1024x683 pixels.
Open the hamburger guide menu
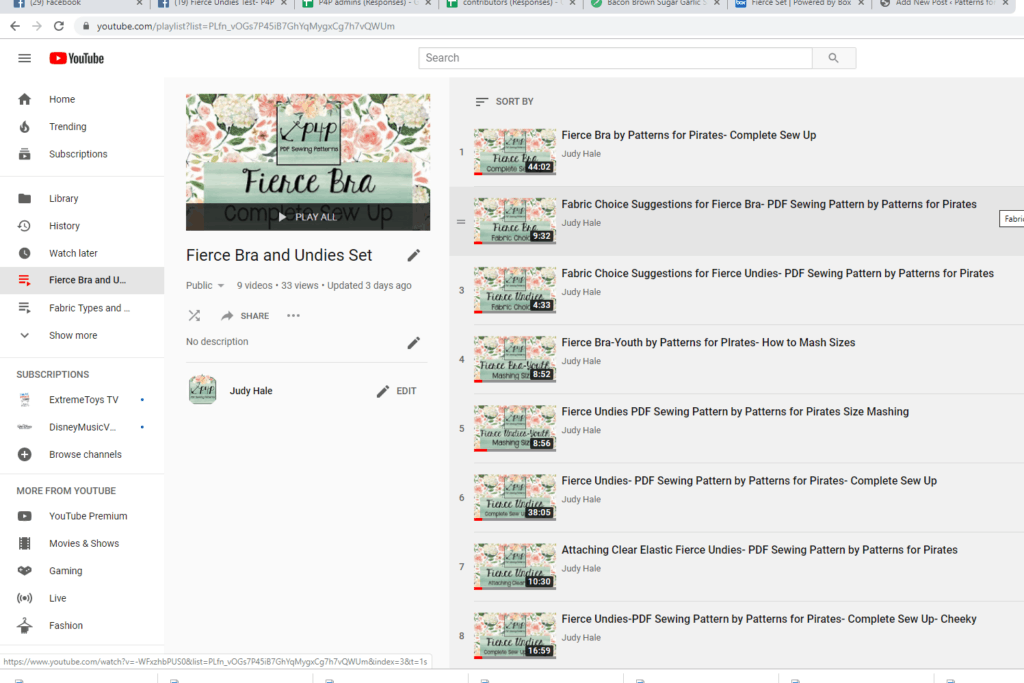click(24, 58)
